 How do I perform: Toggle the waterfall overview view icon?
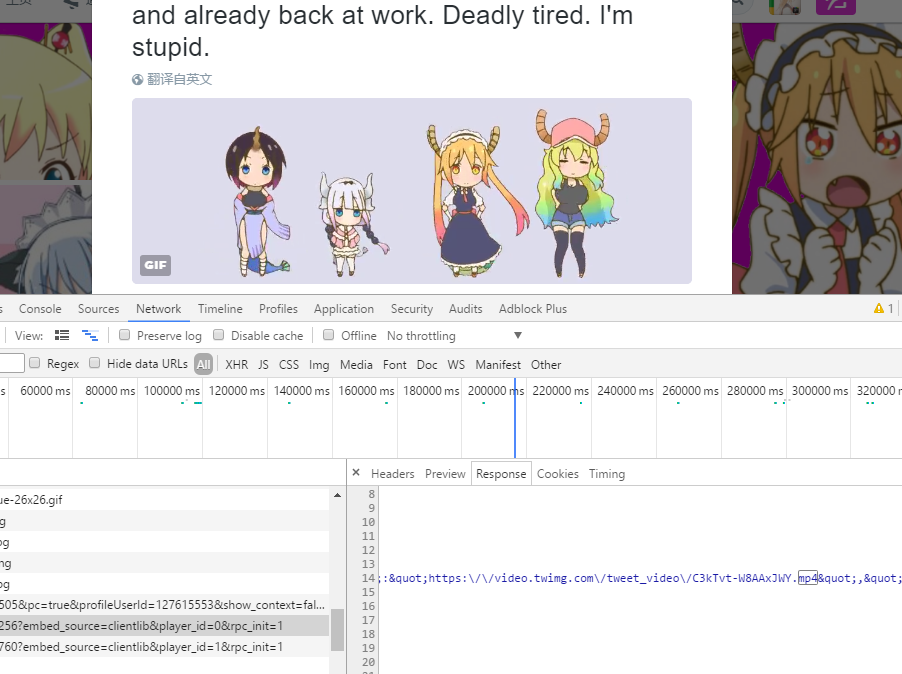[x=90, y=336]
